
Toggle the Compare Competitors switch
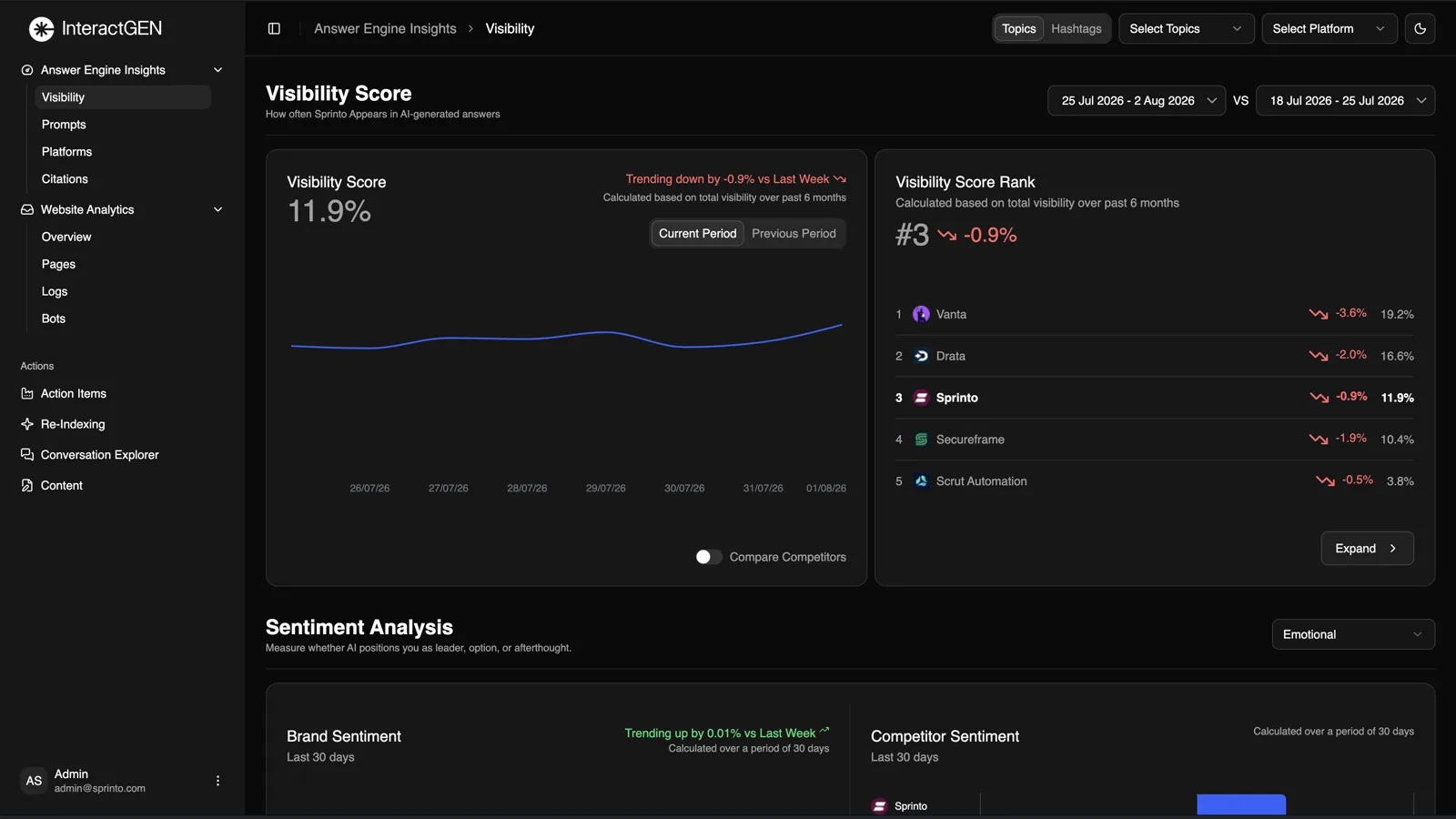tap(709, 557)
